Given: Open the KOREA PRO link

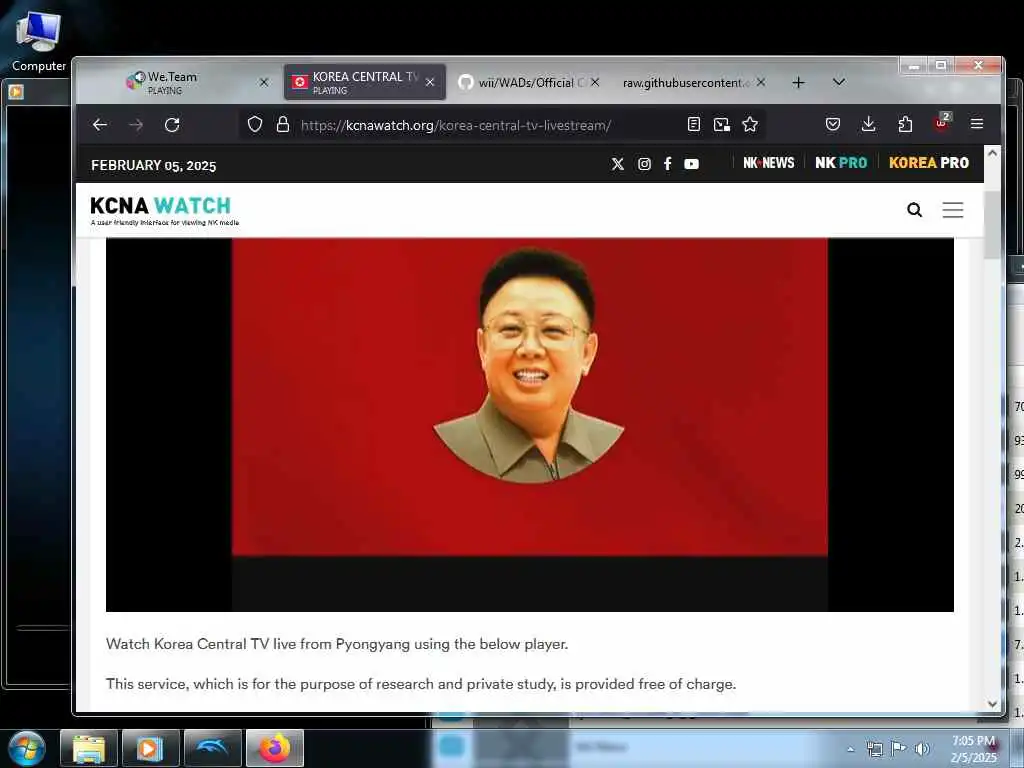Looking at the screenshot, I should coord(929,163).
